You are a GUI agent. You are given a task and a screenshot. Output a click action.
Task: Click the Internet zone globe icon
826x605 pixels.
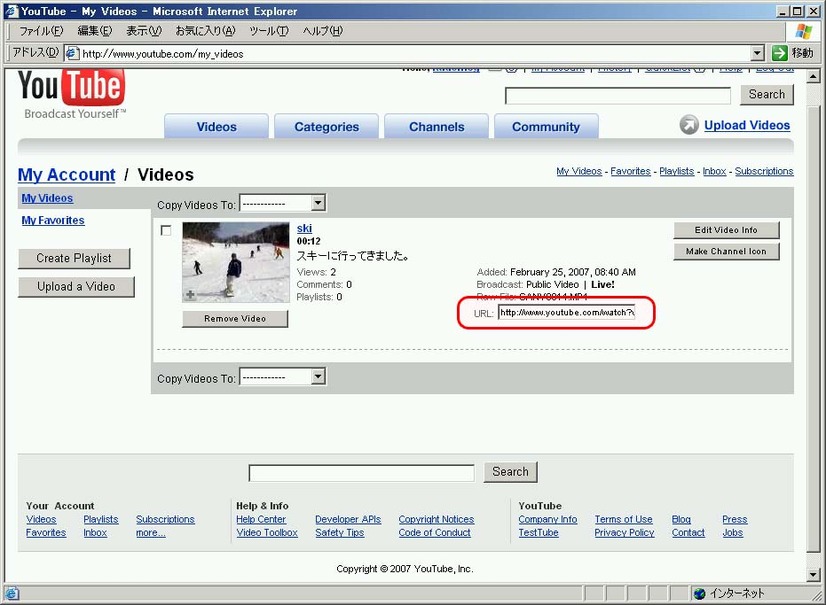(699, 593)
